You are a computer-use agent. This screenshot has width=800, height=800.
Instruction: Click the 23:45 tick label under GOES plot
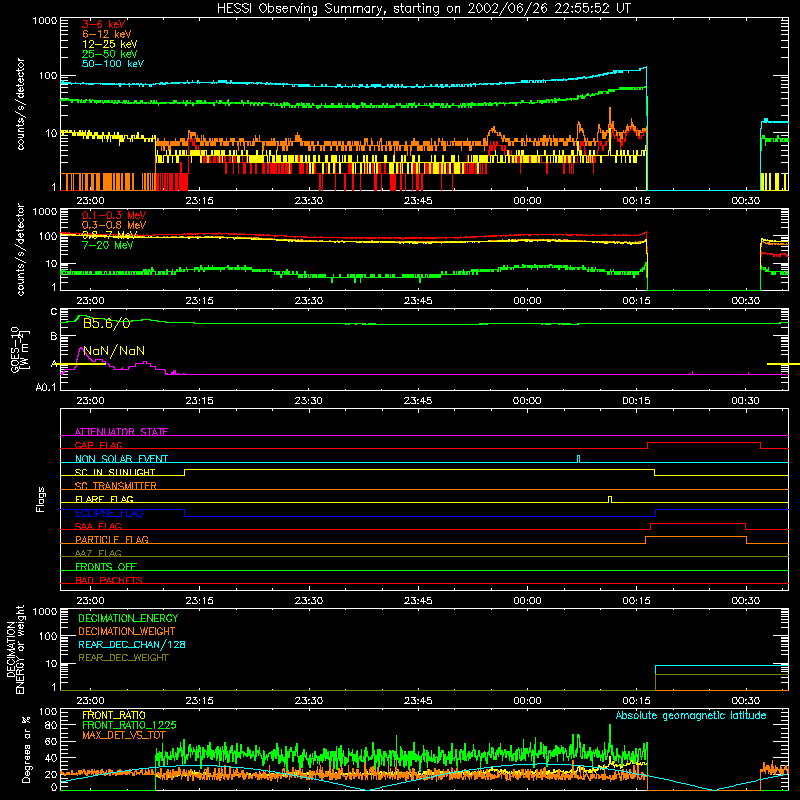418,401
